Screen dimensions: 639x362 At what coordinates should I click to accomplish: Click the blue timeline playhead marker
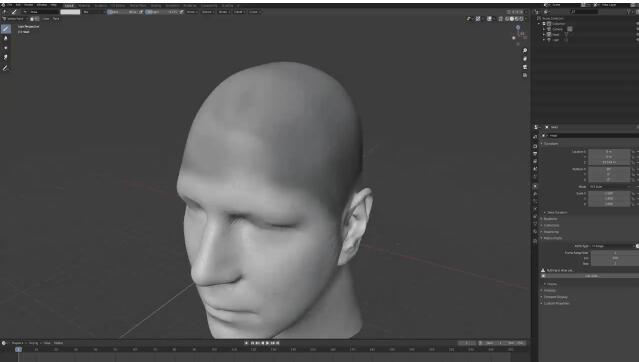click(x=18, y=349)
